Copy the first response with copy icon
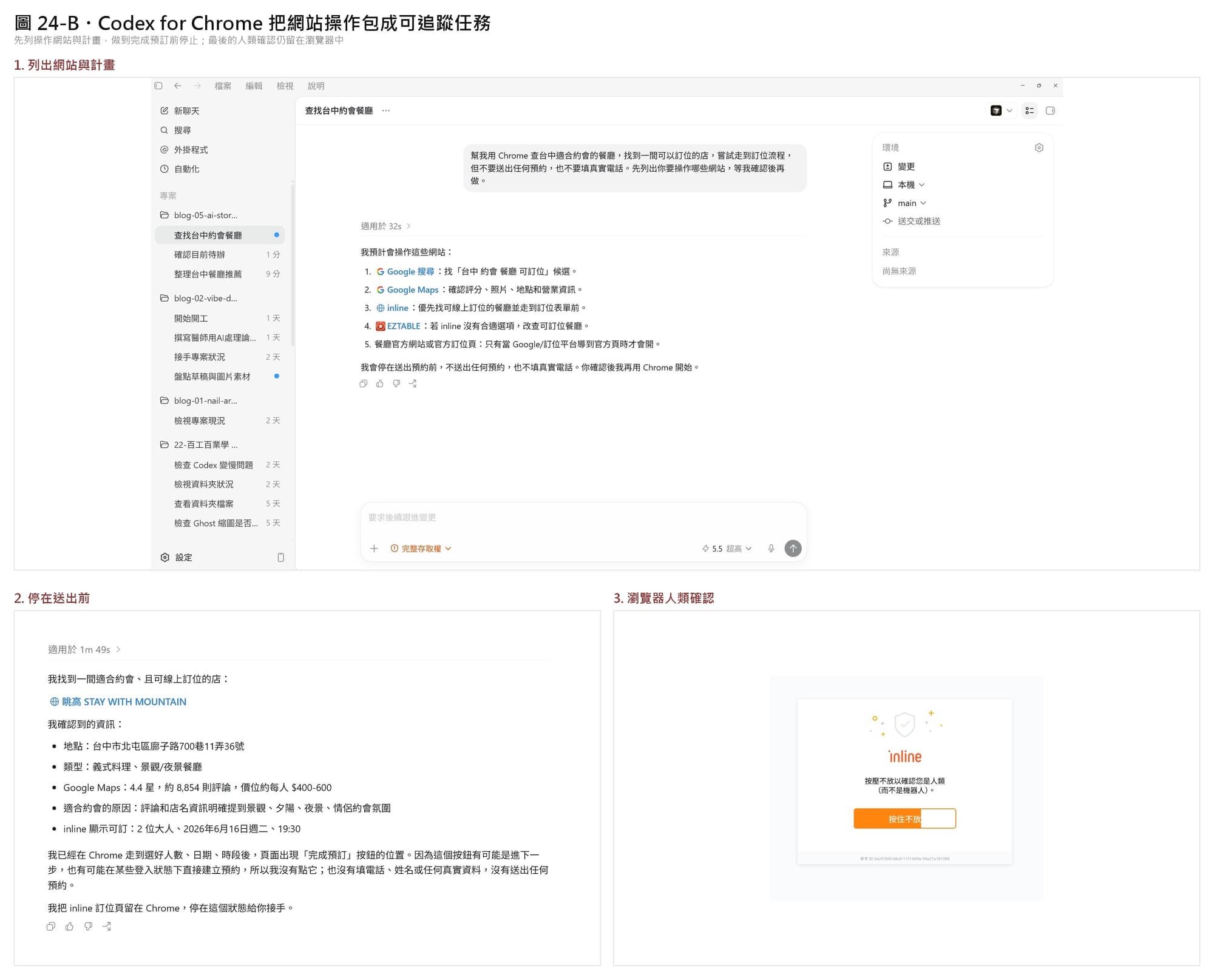 click(x=364, y=384)
